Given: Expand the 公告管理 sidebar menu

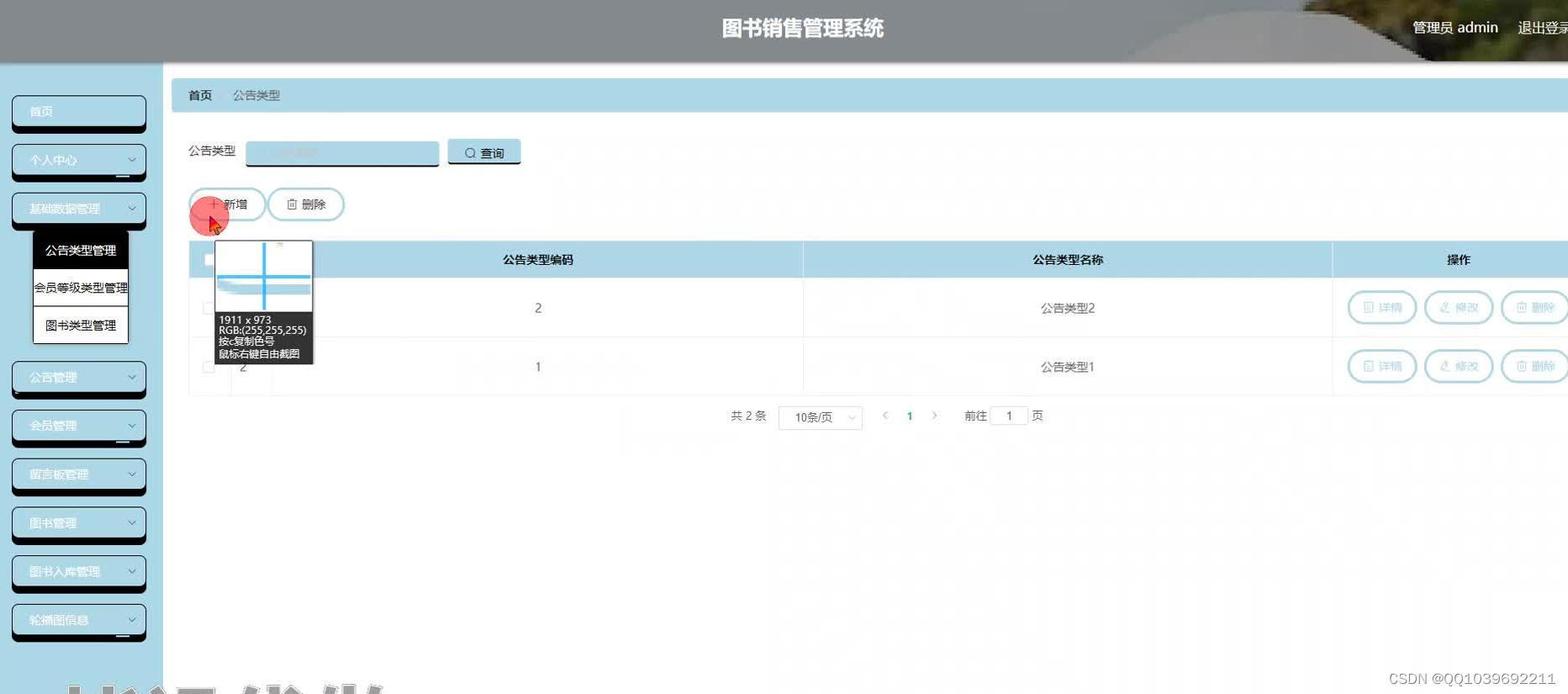Looking at the screenshot, I should tap(79, 378).
